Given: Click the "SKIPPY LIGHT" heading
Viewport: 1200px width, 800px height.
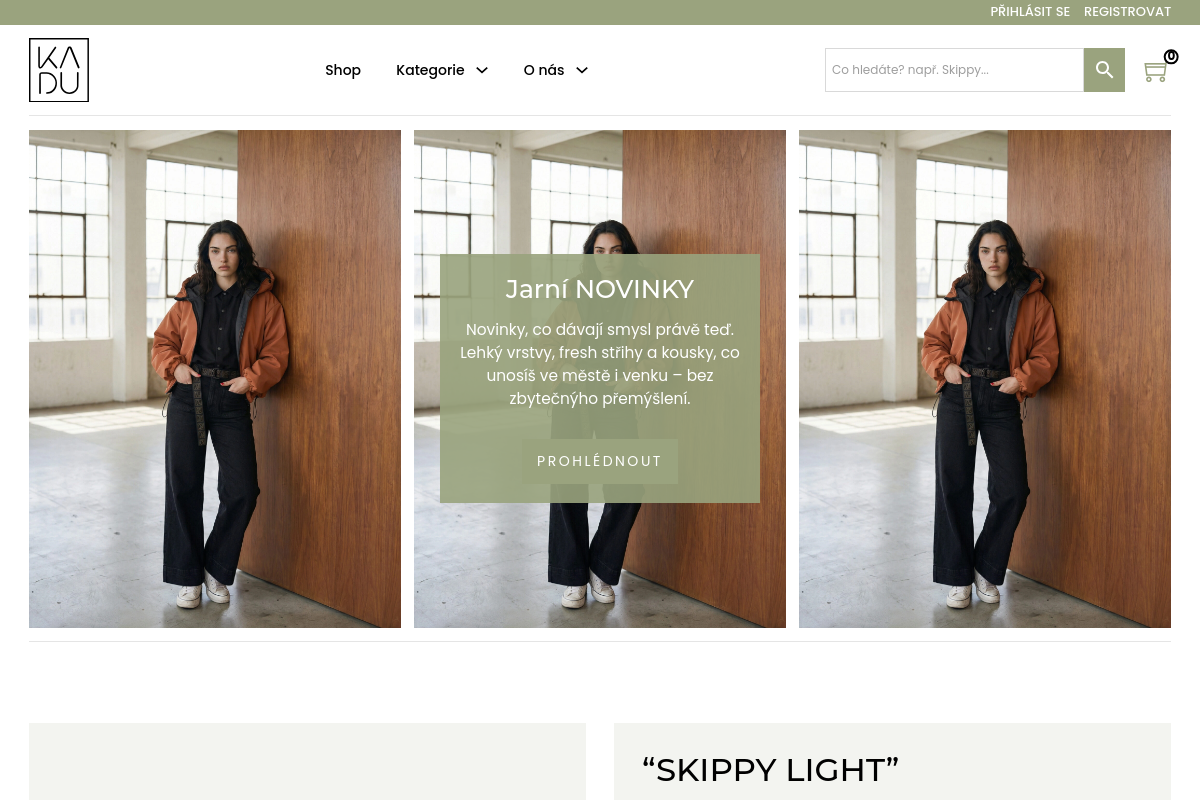Looking at the screenshot, I should pyautogui.click(x=771, y=770).
